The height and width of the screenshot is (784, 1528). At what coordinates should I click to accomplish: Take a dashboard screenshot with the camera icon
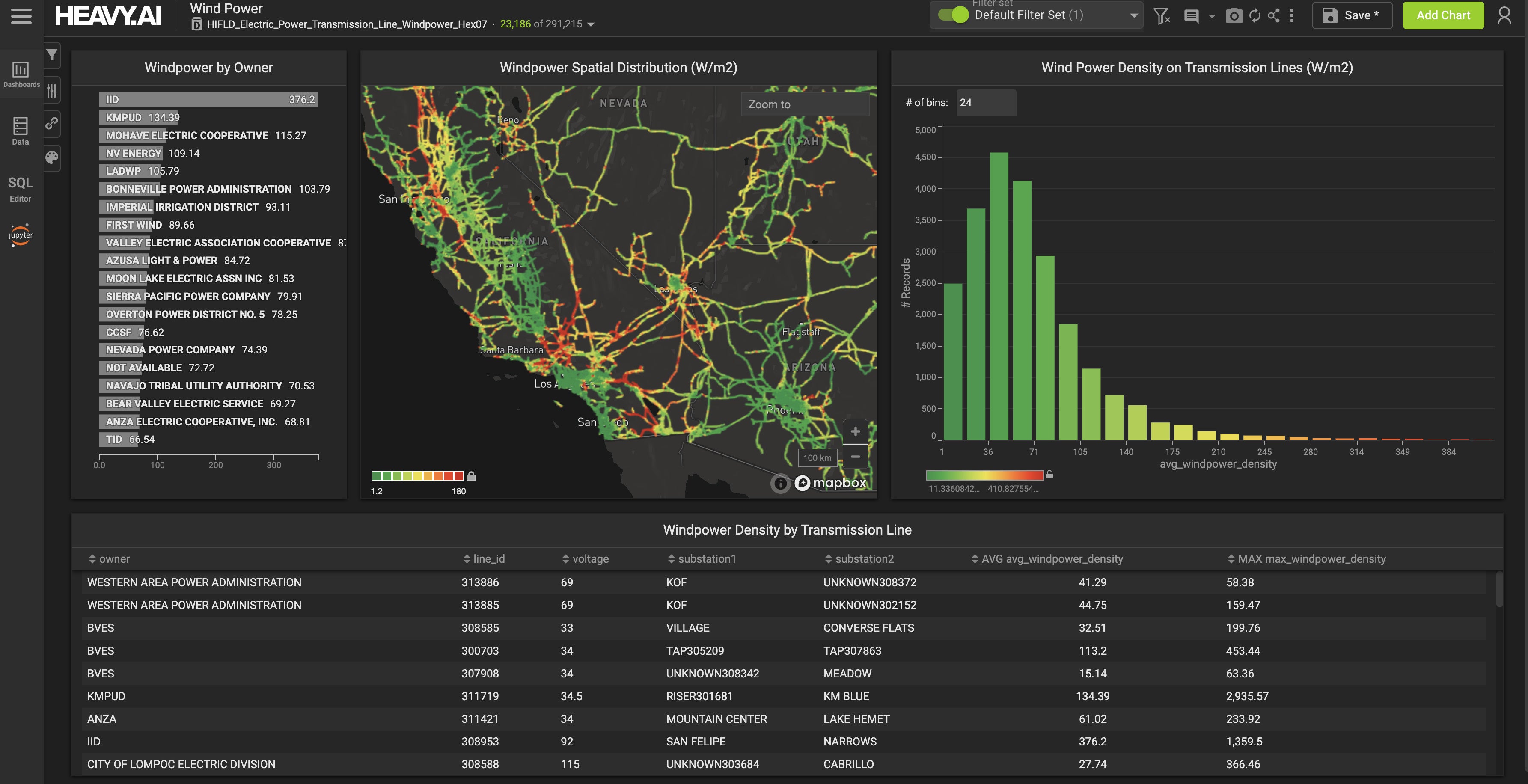click(1234, 15)
